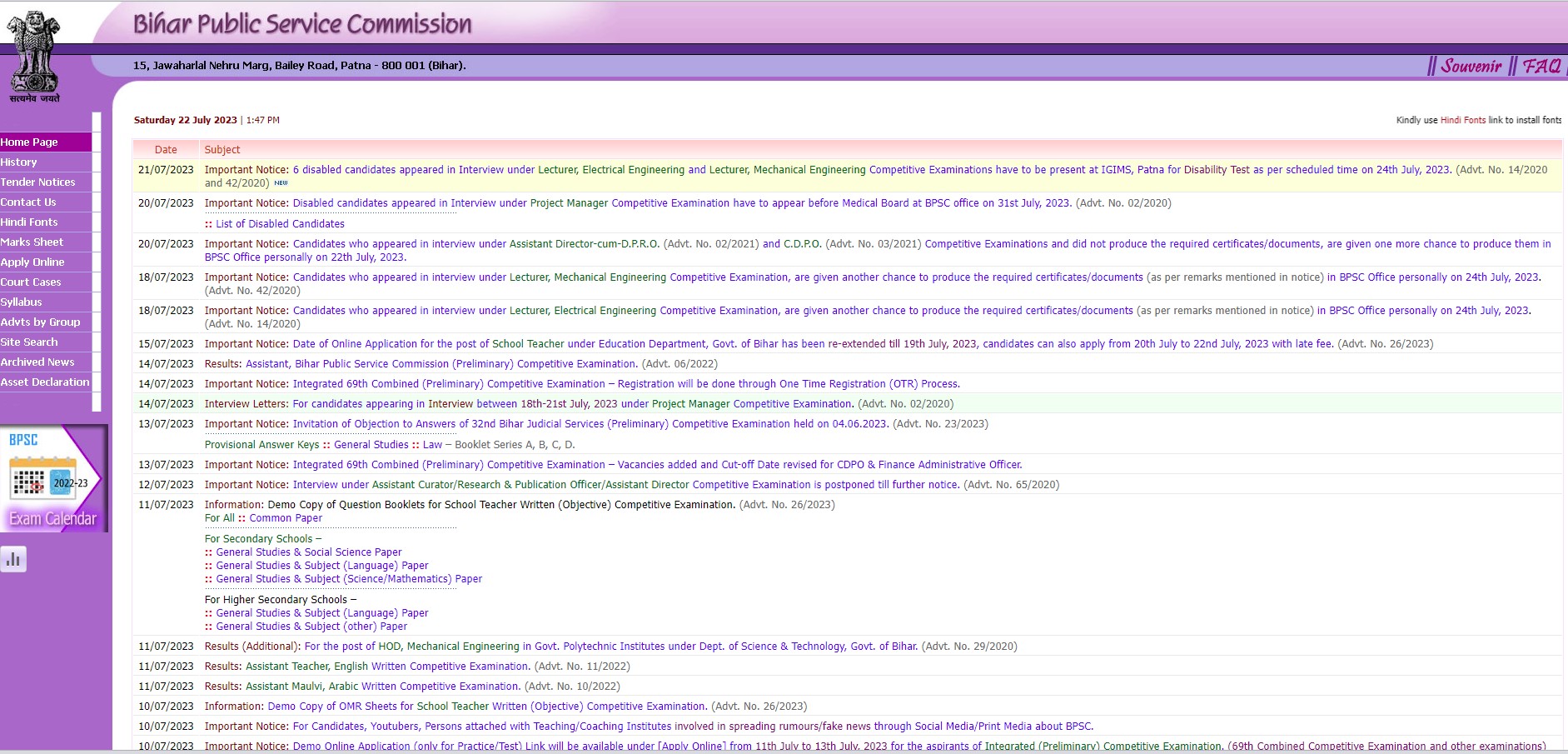The height and width of the screenshot is (754, 1568).
Task: Open Common Paper demo booklet link
Action: 286,518
